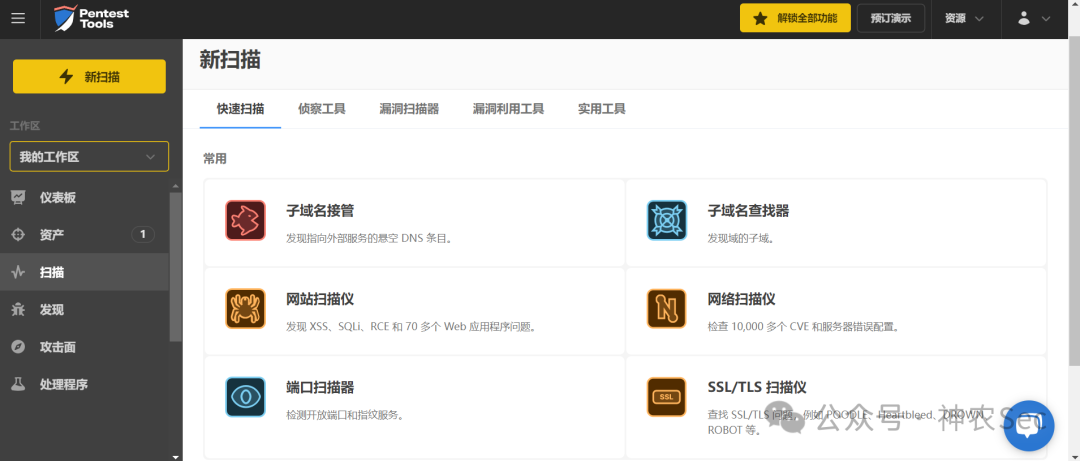Click the 预订演示 button

[891, 19]
